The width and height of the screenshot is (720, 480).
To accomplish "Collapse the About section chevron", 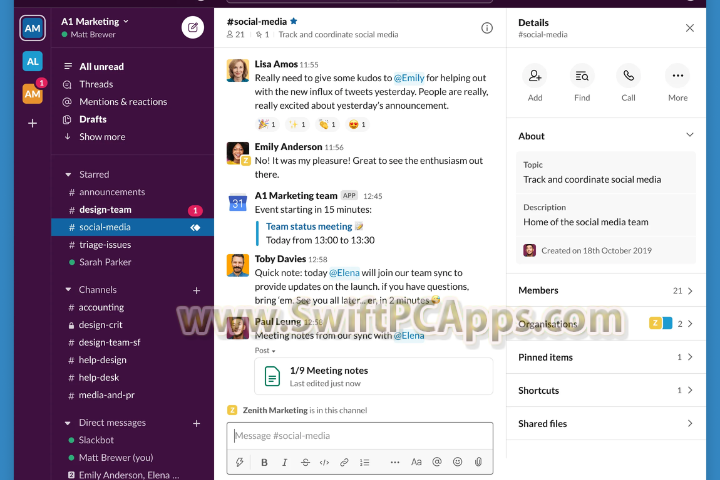I will tap(690, 135).
